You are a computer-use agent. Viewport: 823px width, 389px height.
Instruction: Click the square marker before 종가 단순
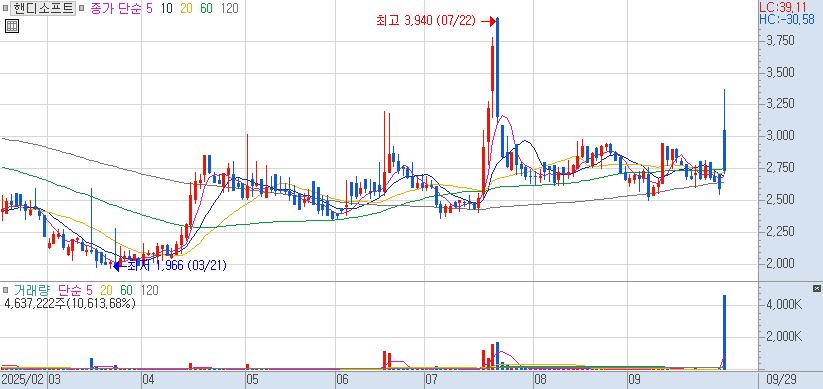81,8
